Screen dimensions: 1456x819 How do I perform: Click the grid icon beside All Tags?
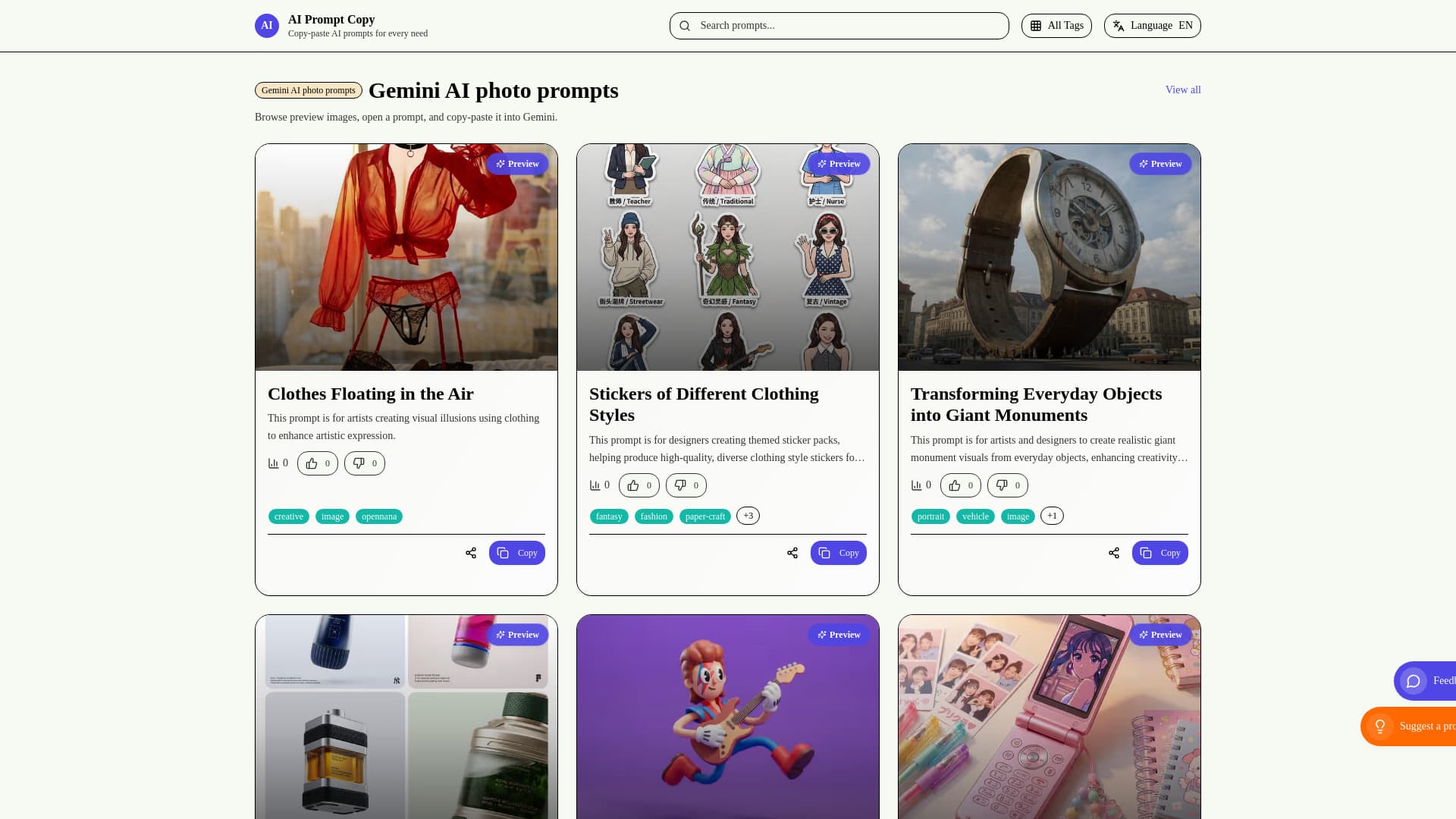1036,25
